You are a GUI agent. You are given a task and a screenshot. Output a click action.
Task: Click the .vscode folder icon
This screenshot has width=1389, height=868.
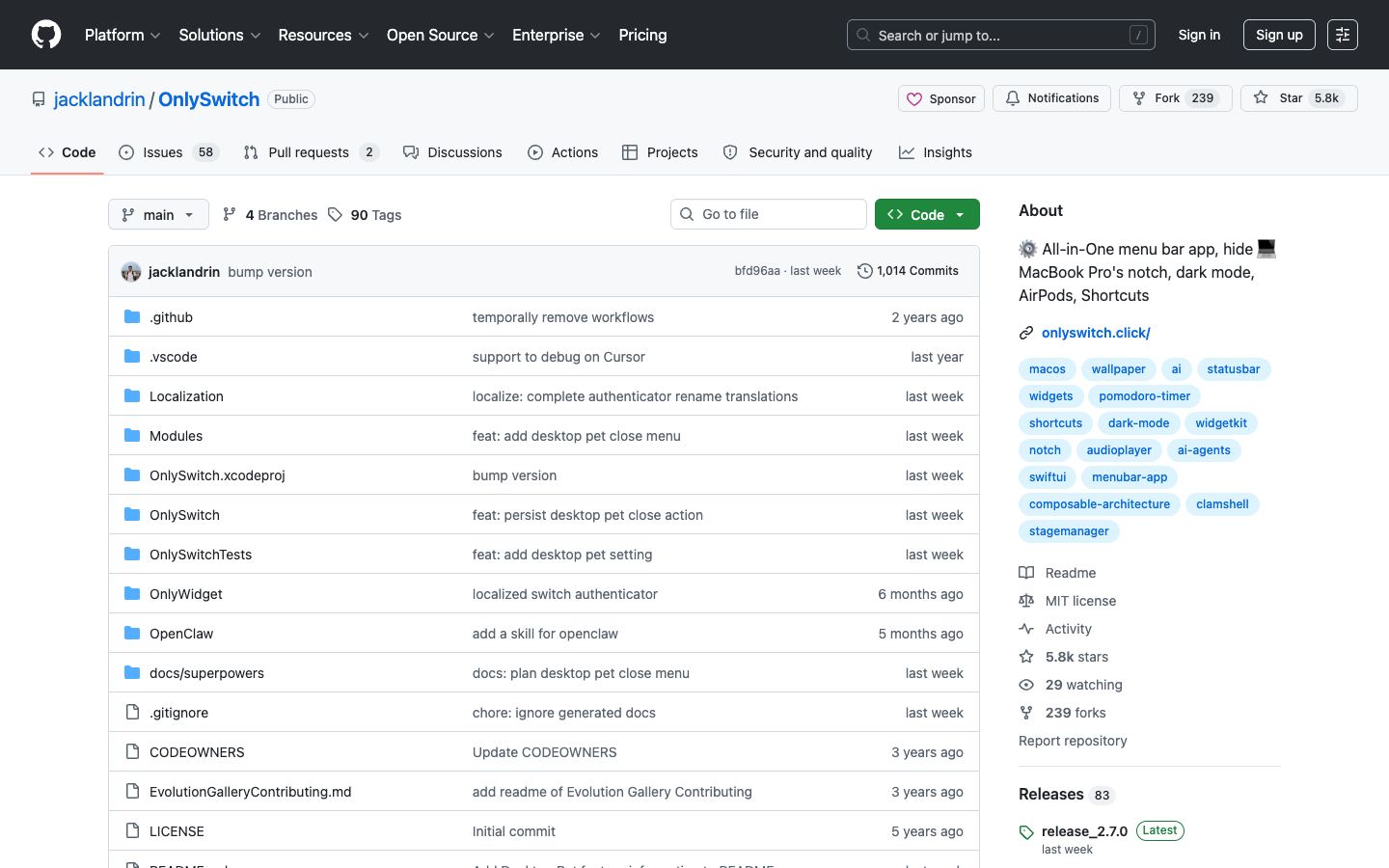click(132, 356)
